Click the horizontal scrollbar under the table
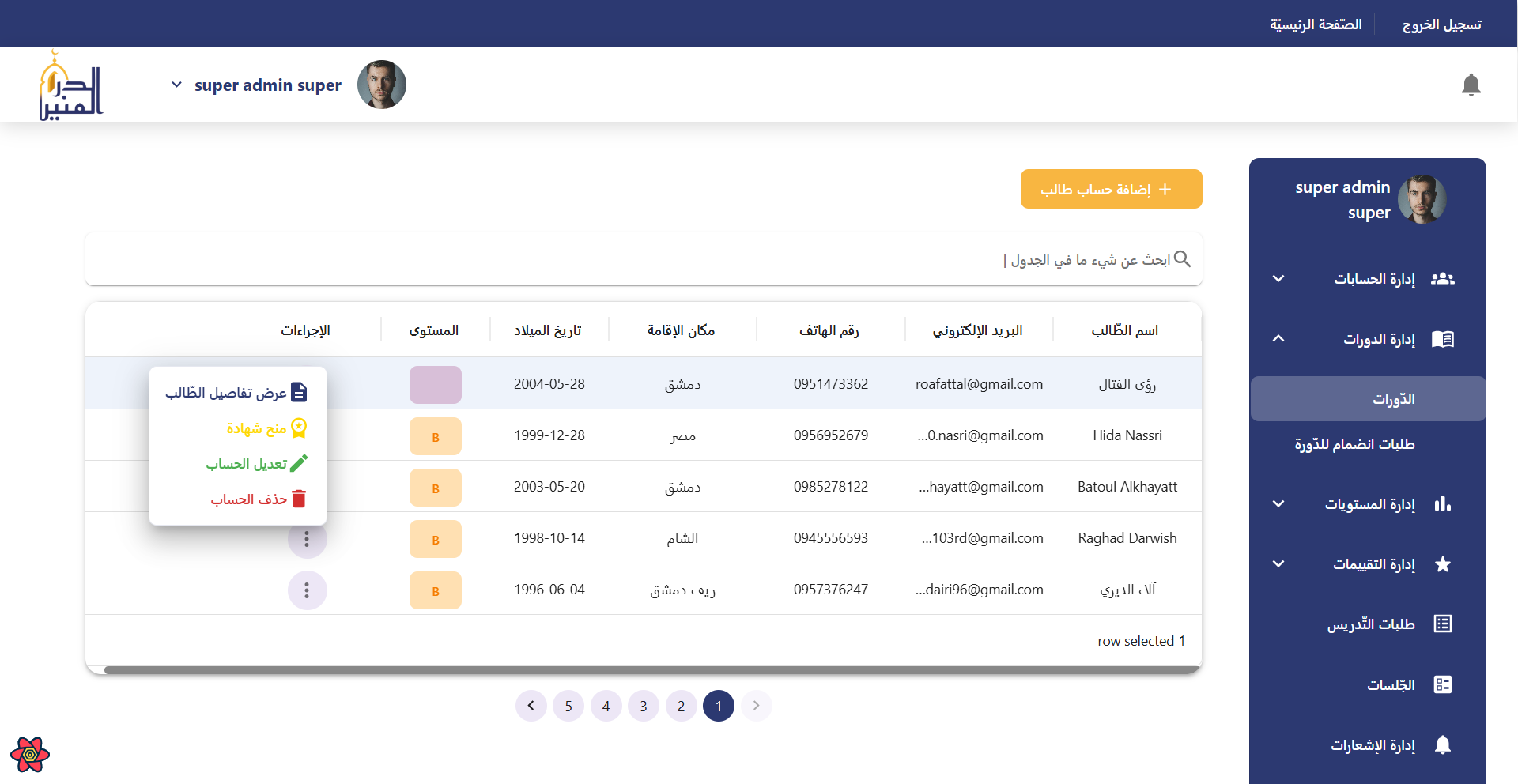The width and height of the screenshot is (1518, 784). [651, 670]
